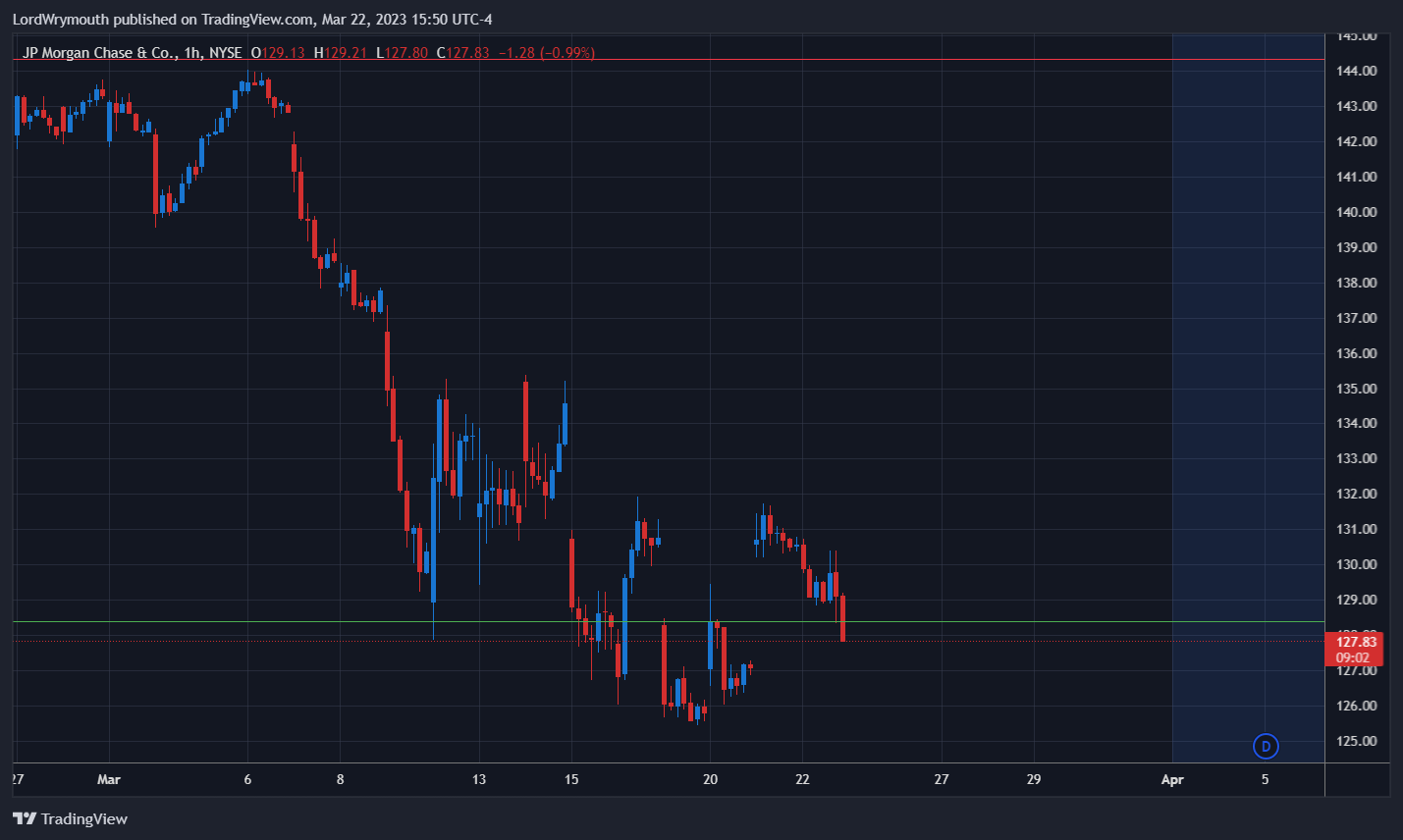Screen dimensions: 1403x840
Task: Click the Mar label on time axis
Action: 109,779
